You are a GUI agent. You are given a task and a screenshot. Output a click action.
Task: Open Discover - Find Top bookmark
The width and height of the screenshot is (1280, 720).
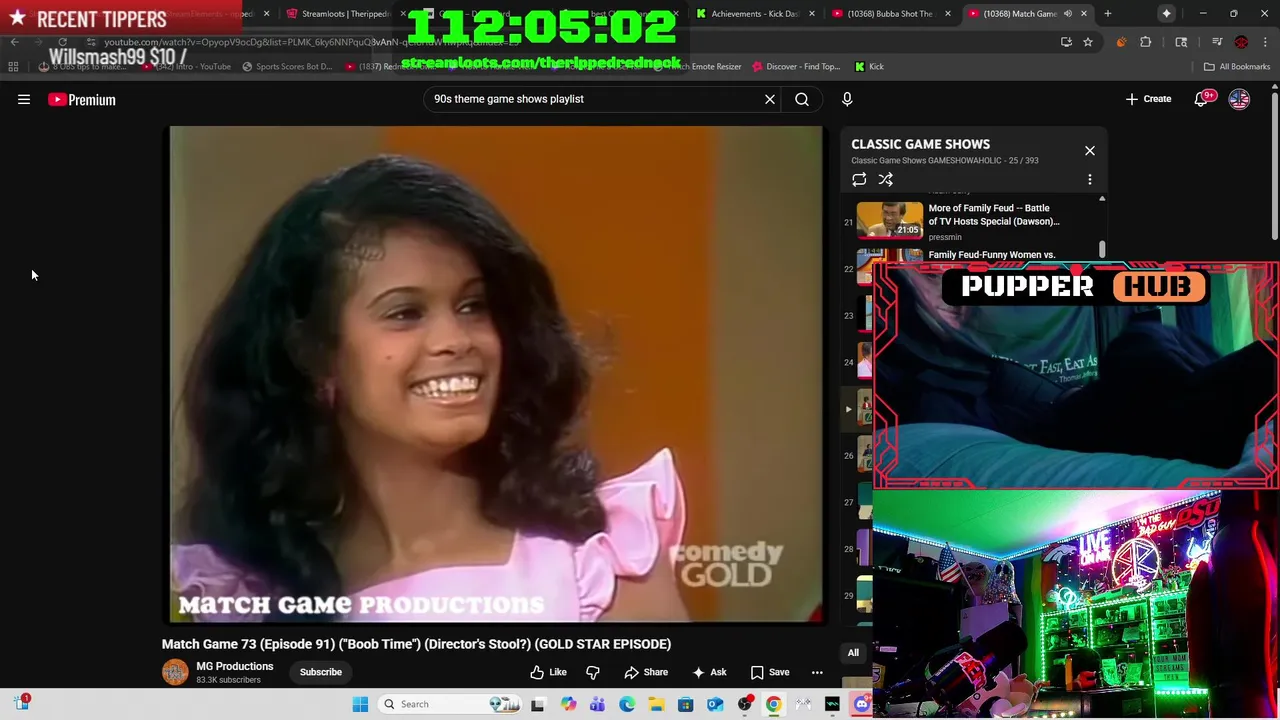tap(796, 67)
